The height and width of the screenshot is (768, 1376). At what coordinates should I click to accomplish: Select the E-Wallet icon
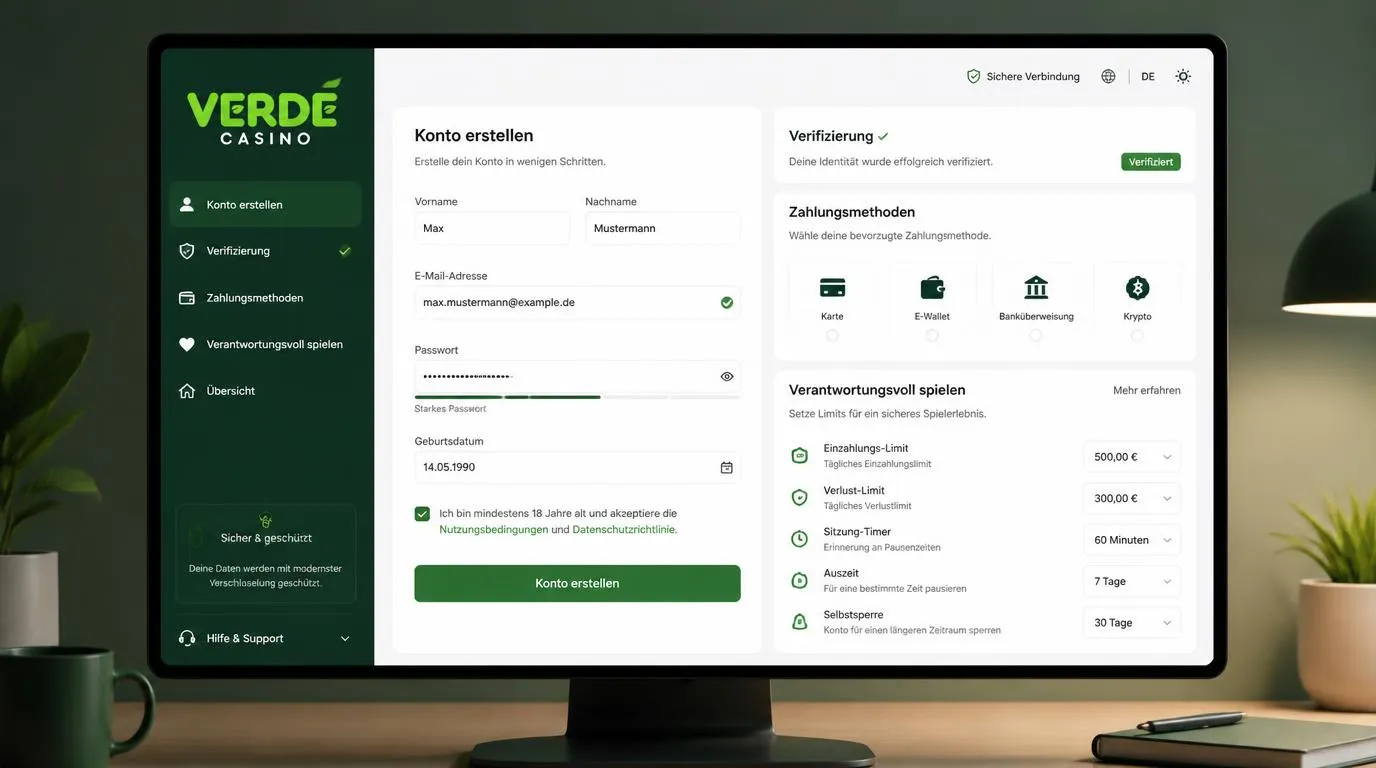point(932,288)
